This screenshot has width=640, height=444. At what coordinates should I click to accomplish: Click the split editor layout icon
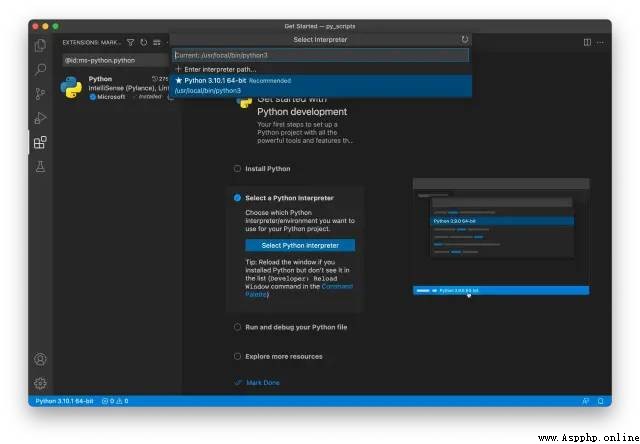587,42
